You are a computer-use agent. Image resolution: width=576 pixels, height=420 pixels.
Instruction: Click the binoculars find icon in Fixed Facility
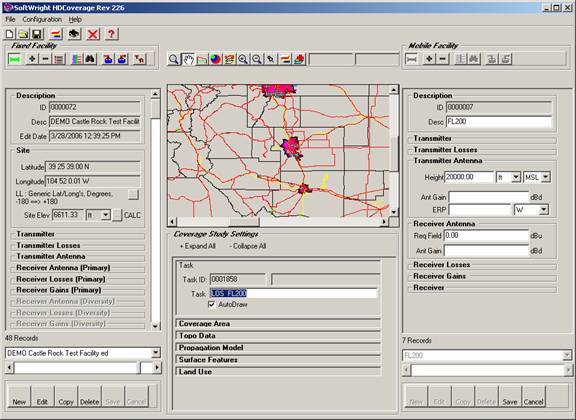pyautogui.click(x=90, y=59)
